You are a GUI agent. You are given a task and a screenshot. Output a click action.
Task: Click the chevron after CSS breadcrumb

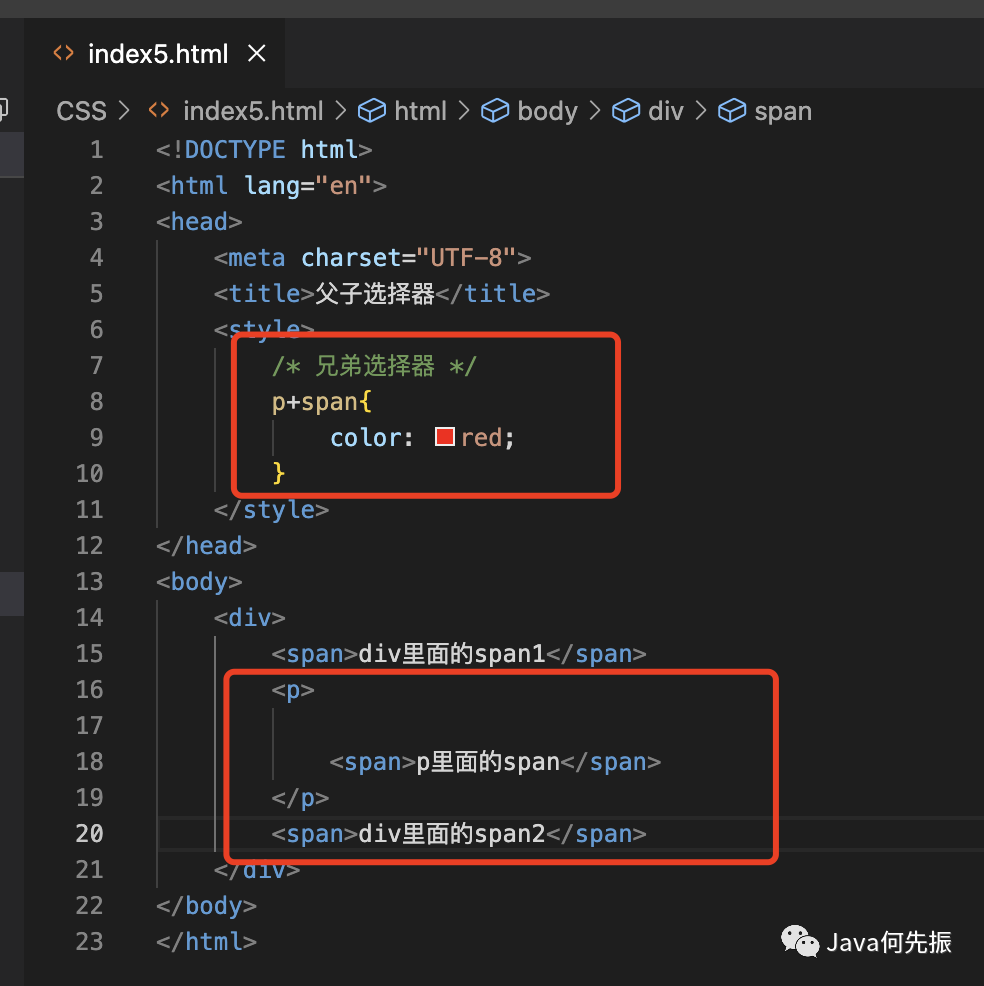point(124,111)
